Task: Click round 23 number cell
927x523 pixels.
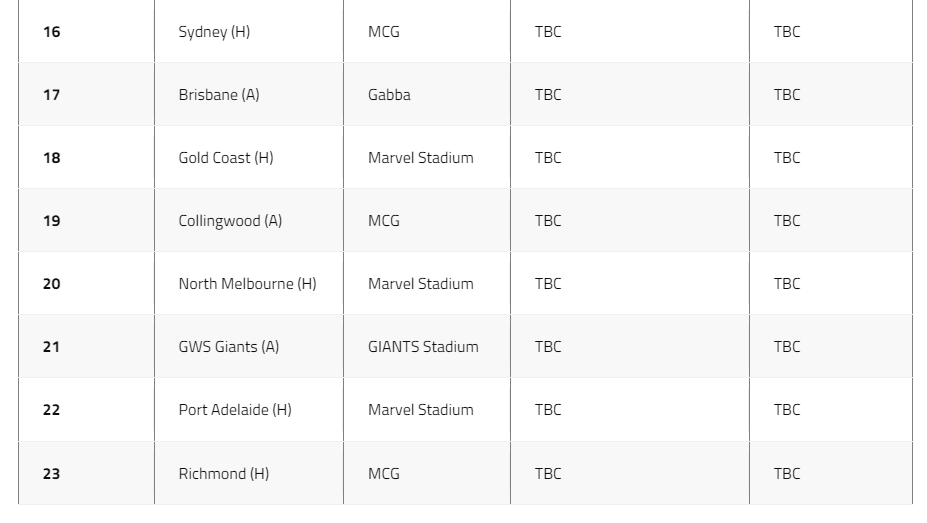Action: click(x=86, y=473)
